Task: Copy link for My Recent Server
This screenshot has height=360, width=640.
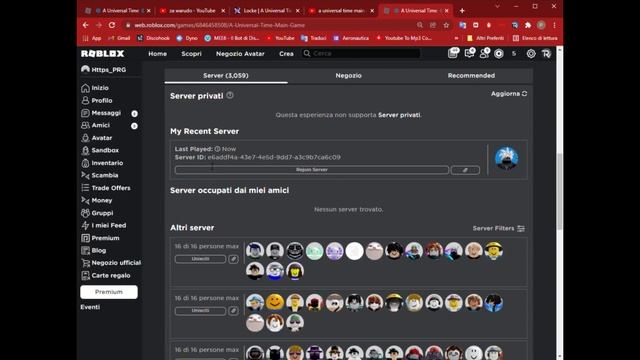Action: [465, 170]
